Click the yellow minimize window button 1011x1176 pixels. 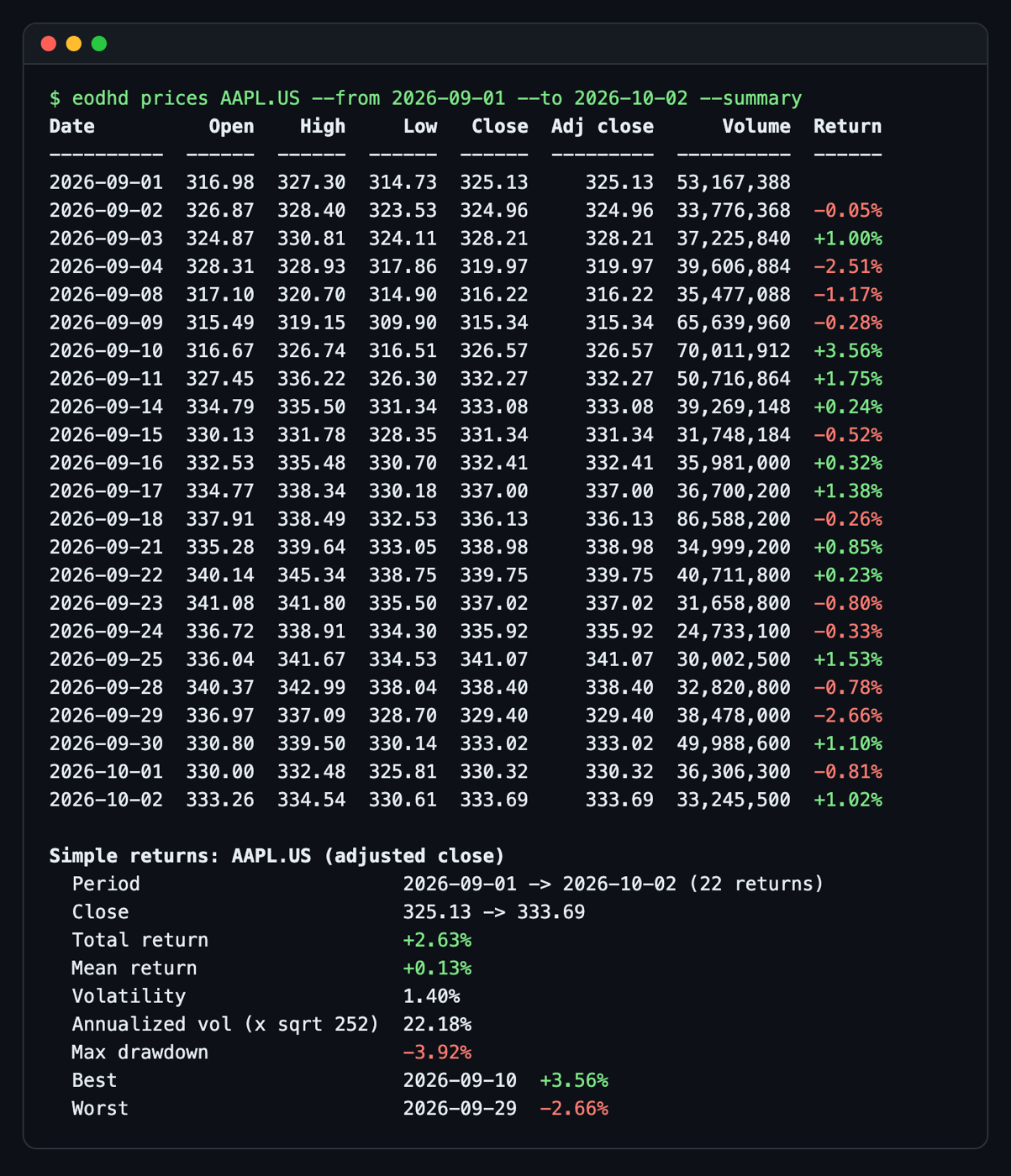[74, 44]
